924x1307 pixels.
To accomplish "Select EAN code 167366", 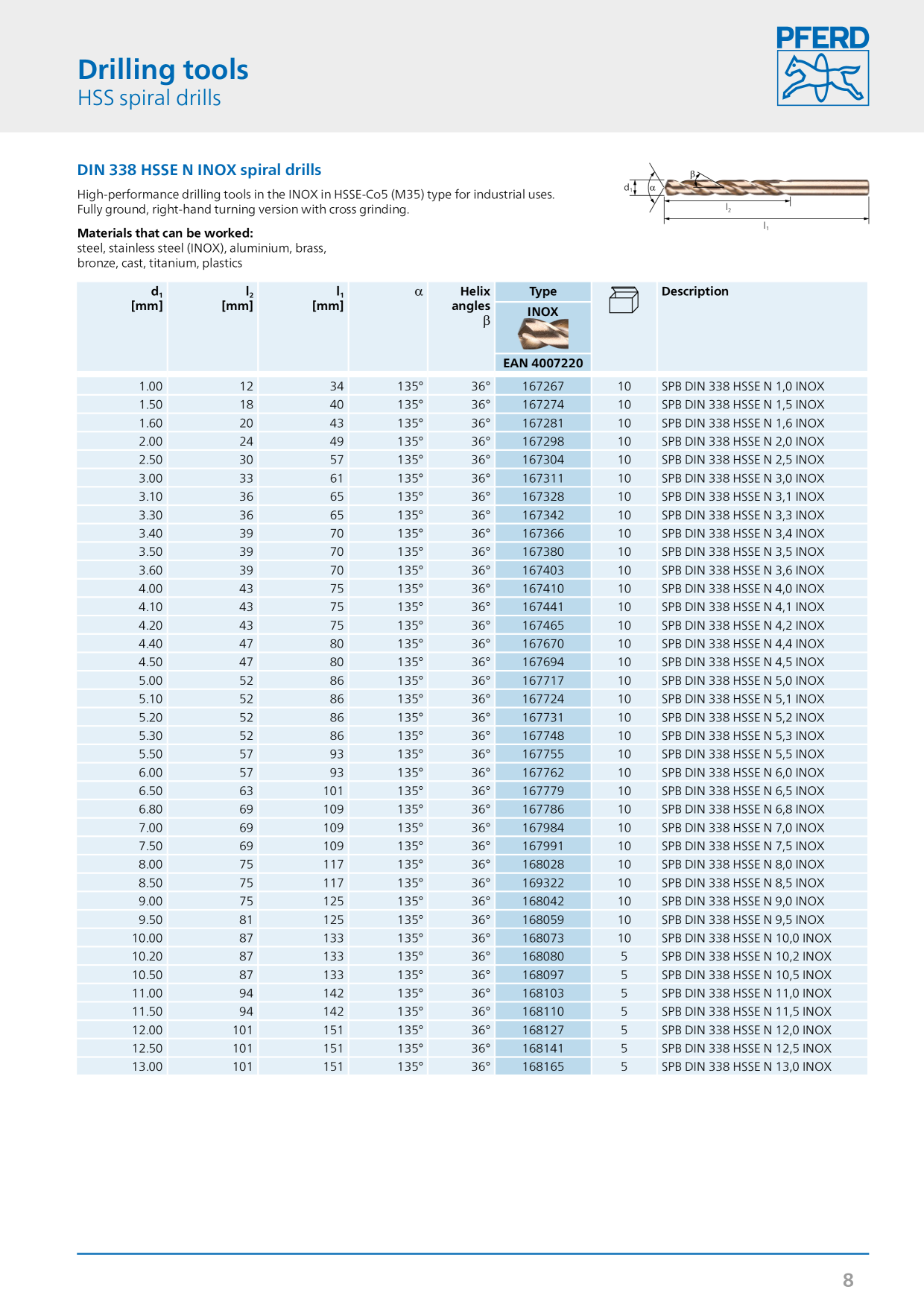I will pos(543,534).
